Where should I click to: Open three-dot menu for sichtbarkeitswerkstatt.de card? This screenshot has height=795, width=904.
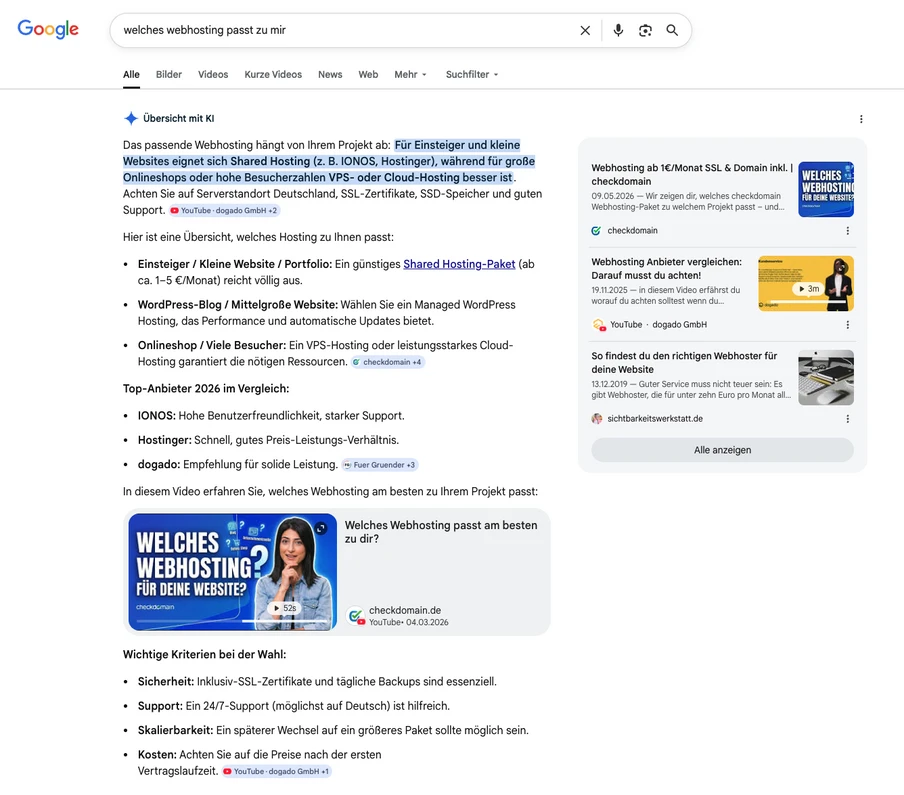pos(847,419)
